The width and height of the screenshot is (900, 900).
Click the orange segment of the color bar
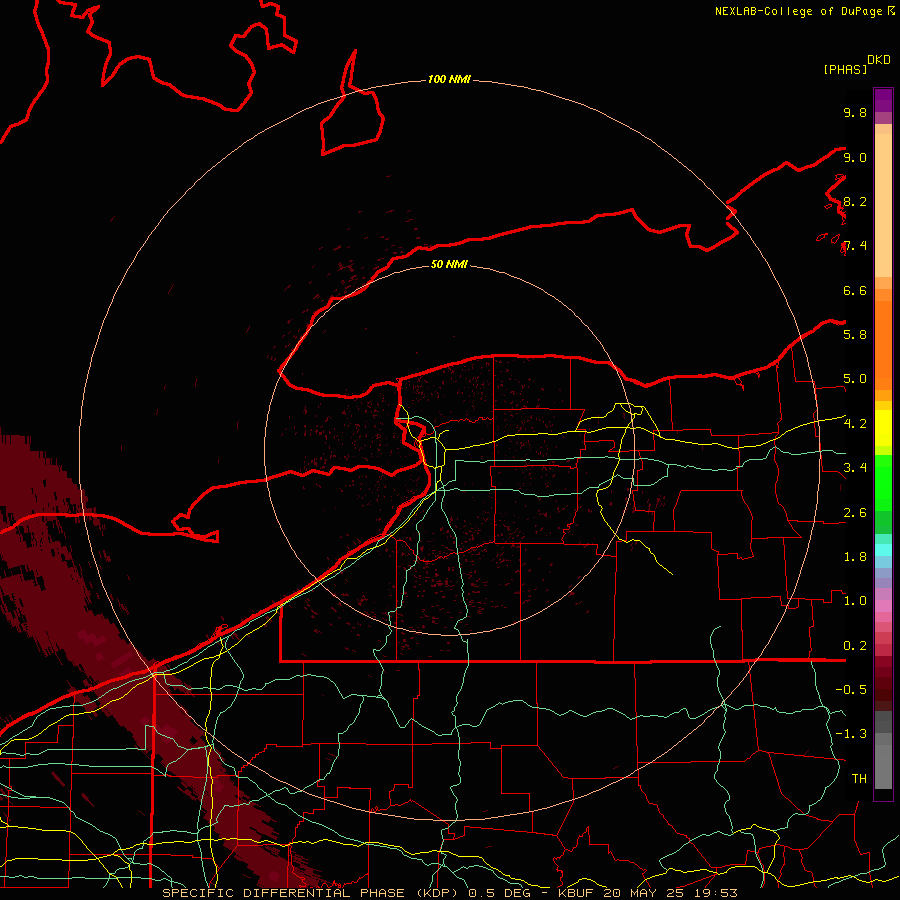pyautogui.click(x=883, y=344)
